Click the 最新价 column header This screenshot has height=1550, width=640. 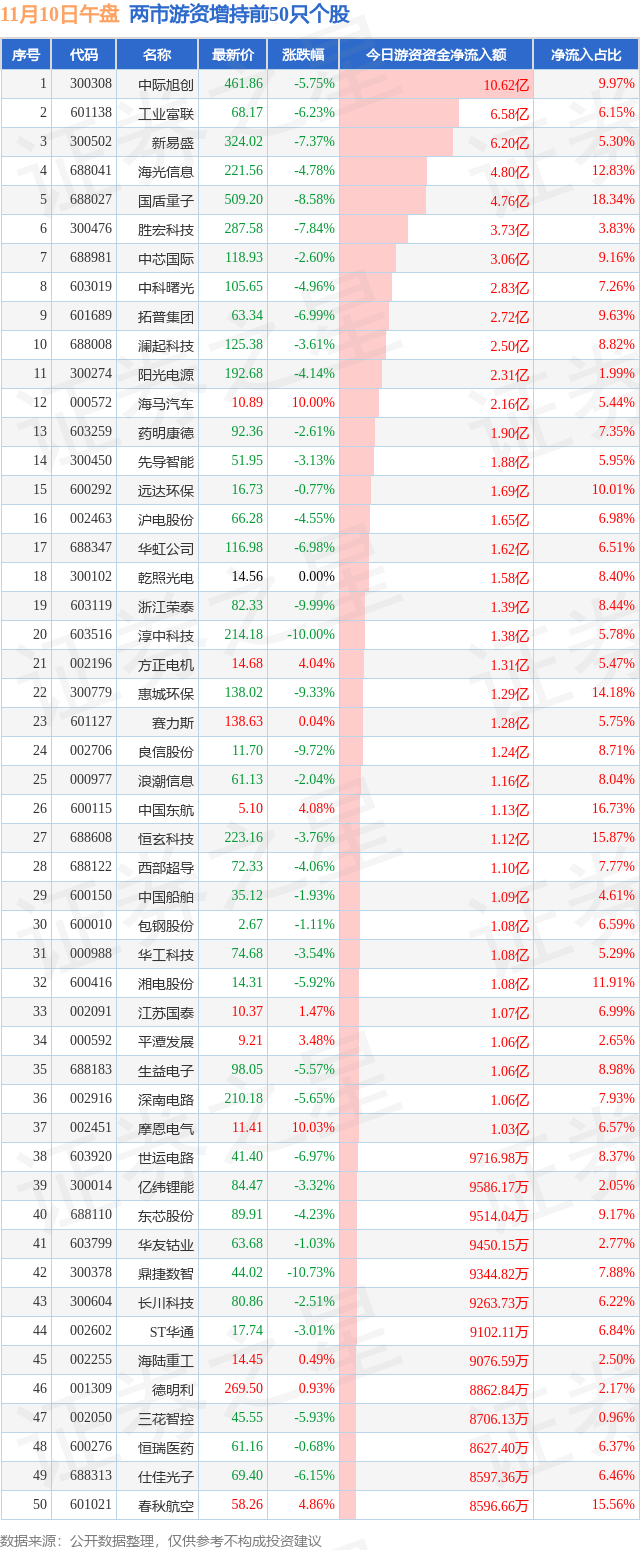pyautogui.click(x=233, y=55)
